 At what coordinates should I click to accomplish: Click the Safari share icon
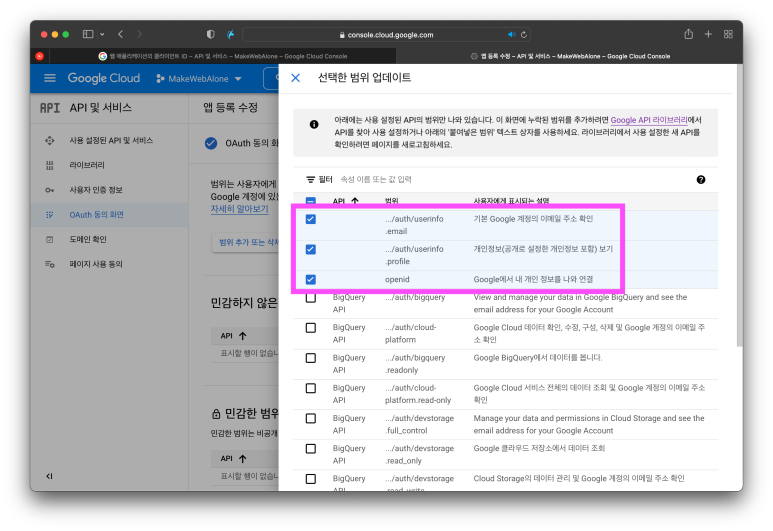coord(689,34)
